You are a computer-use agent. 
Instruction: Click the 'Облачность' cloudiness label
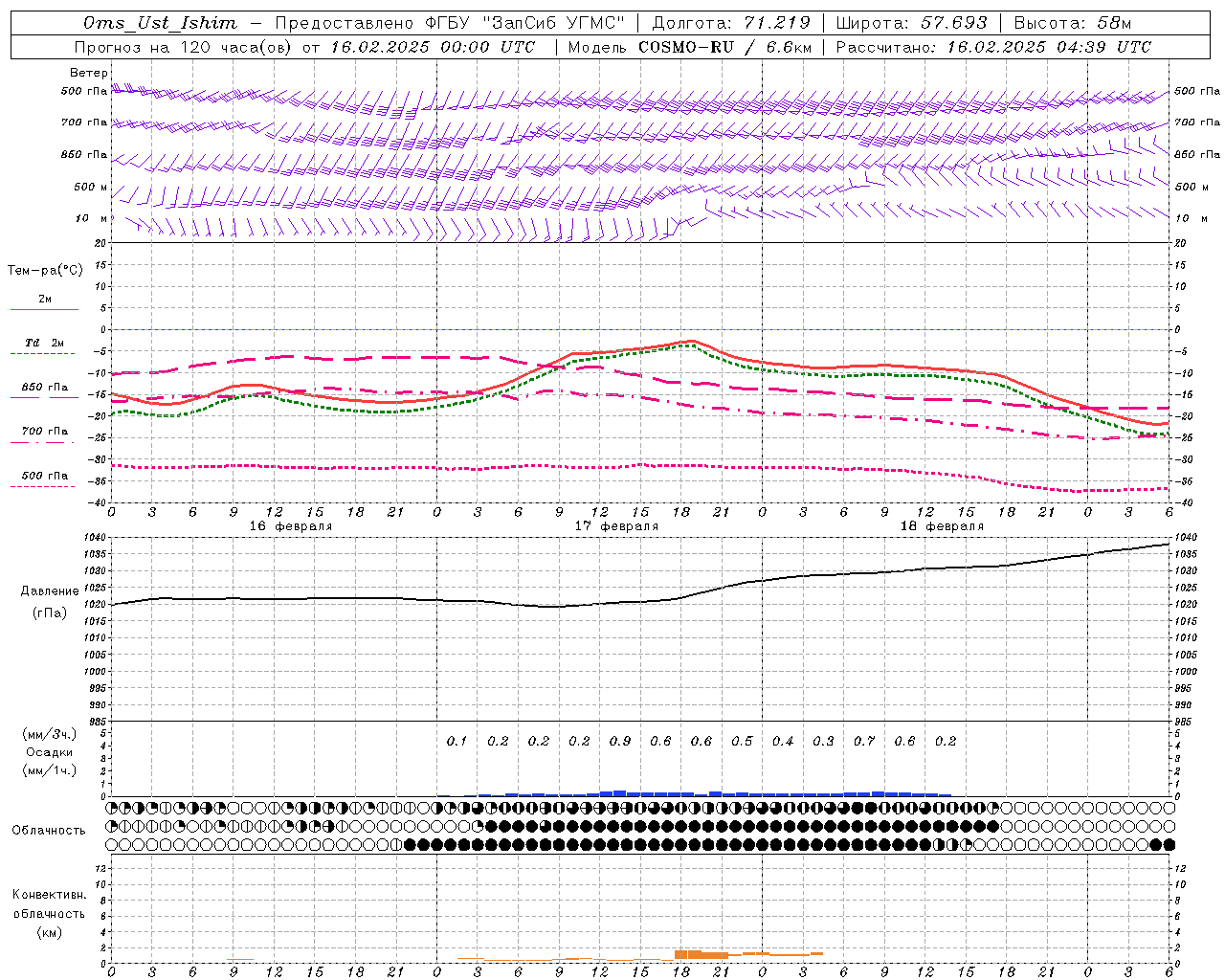pos(49,830)
